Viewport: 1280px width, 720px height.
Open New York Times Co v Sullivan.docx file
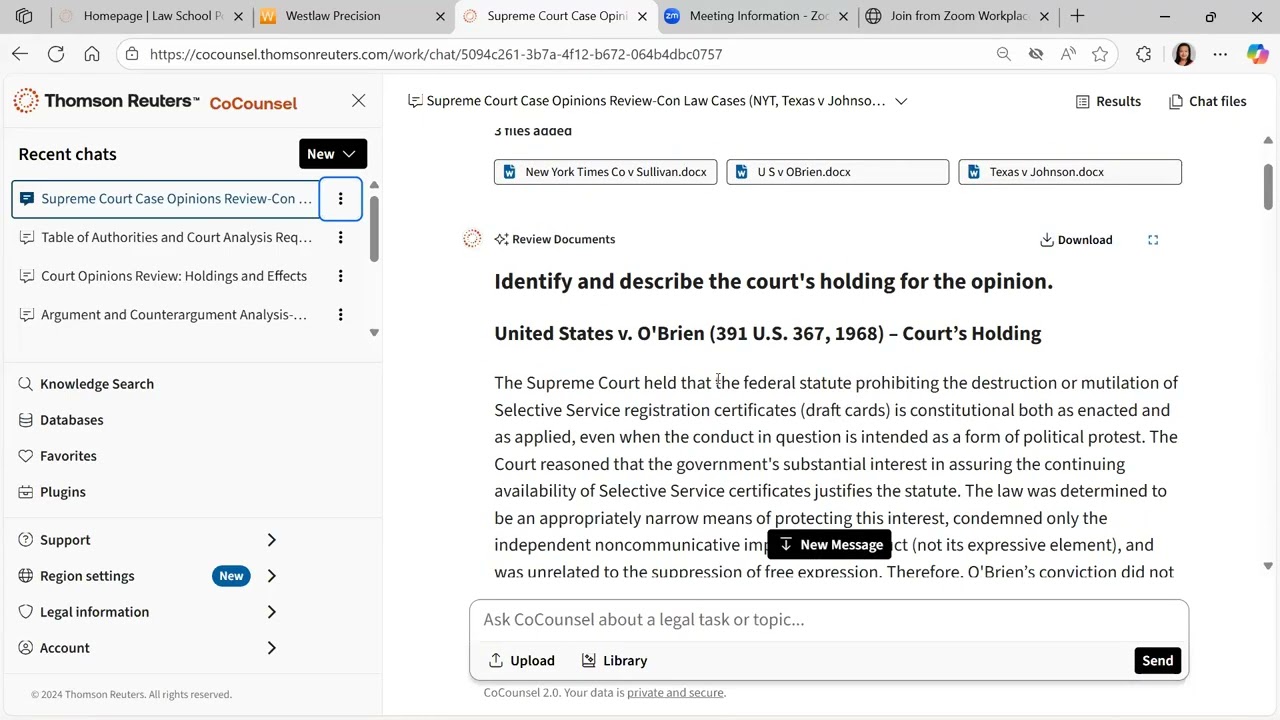pyautogui.click(x=605, y=172)
